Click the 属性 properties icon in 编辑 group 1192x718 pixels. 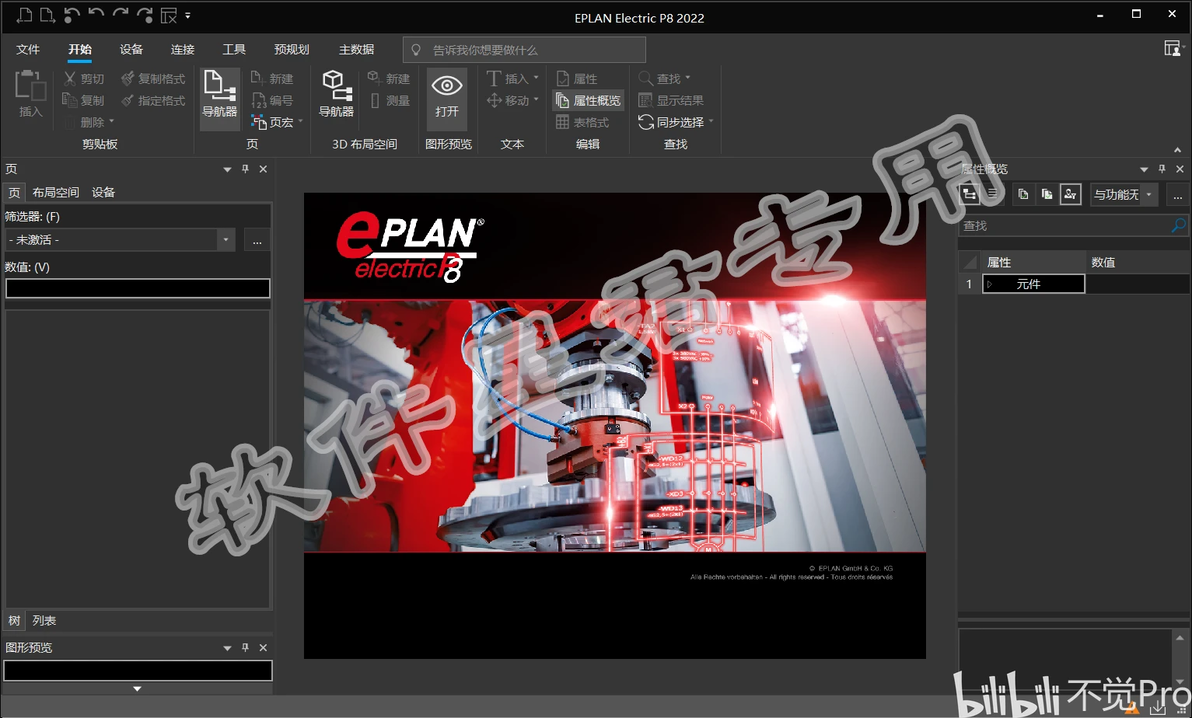coord(563,78)
